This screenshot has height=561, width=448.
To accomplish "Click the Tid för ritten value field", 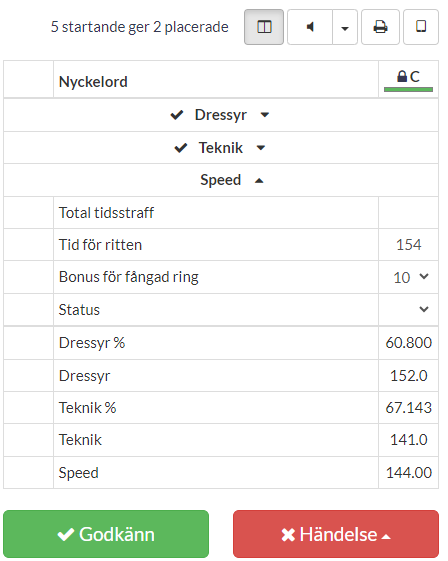I will (x=409, y=245).
